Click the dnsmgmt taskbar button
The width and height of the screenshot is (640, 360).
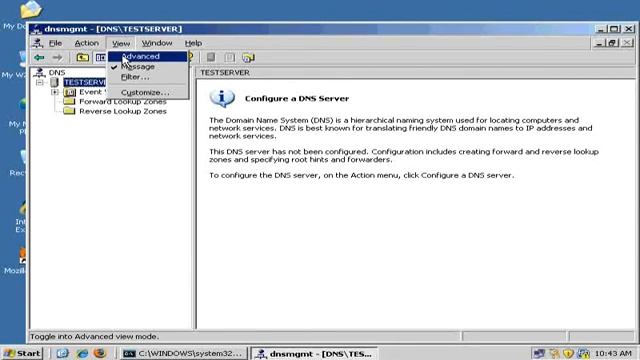point(314,353)
